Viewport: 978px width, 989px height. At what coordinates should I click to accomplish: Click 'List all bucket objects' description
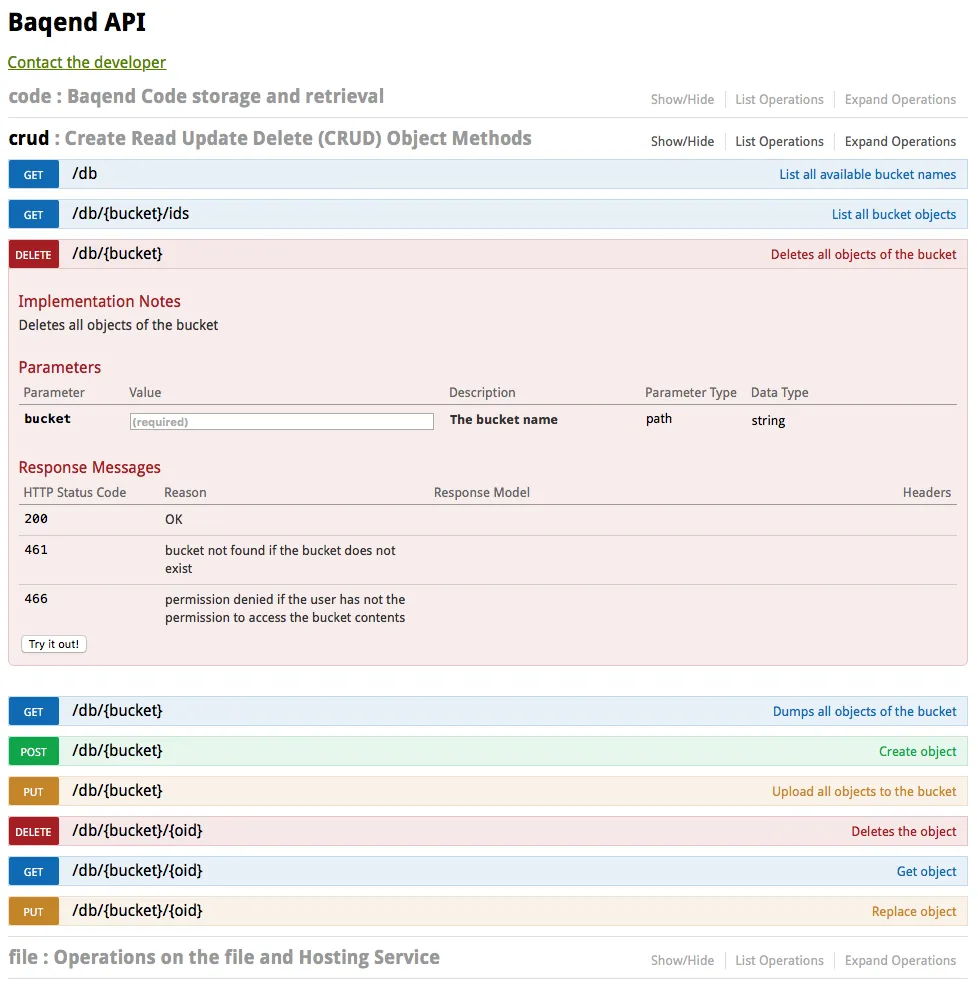tap(894, 214)
